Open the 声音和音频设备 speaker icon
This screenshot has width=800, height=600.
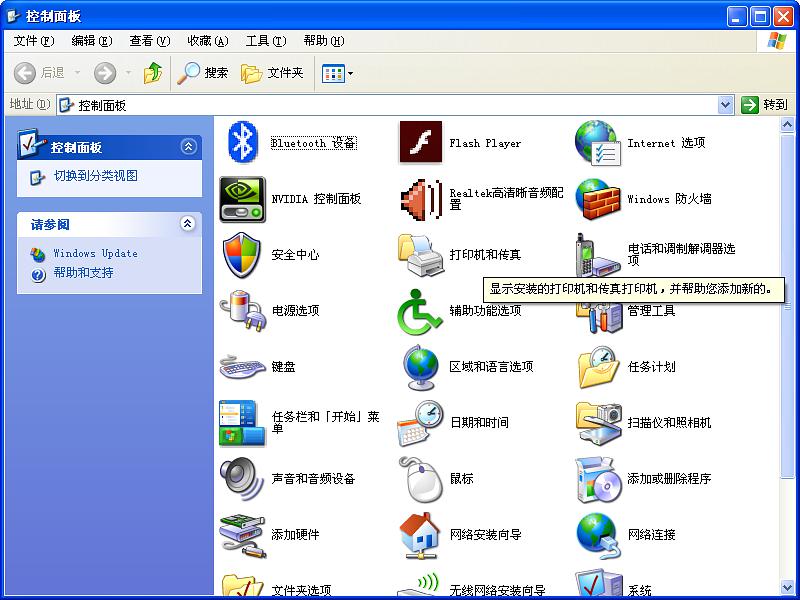pos(241,479)
